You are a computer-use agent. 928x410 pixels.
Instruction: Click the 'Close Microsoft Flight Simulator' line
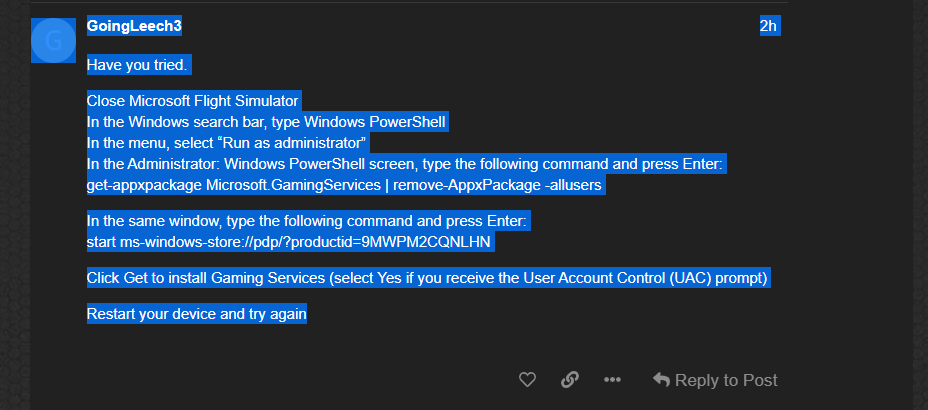click(x=192, y=101)
